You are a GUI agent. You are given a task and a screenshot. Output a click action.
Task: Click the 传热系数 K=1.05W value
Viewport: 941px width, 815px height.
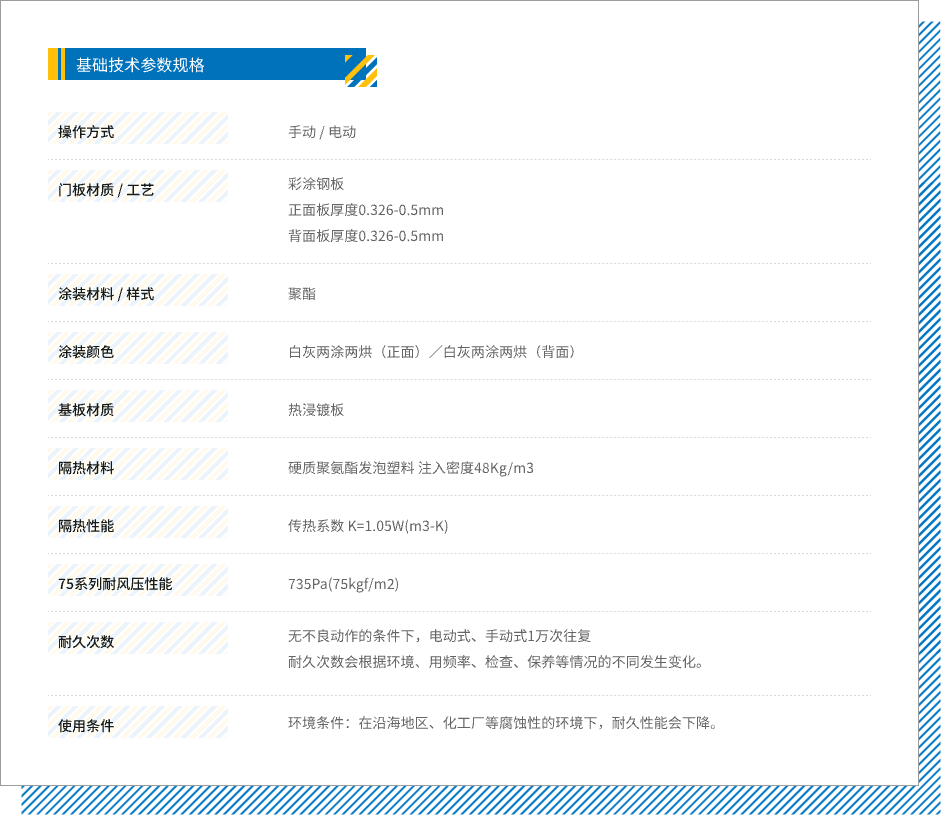(368, 526)
